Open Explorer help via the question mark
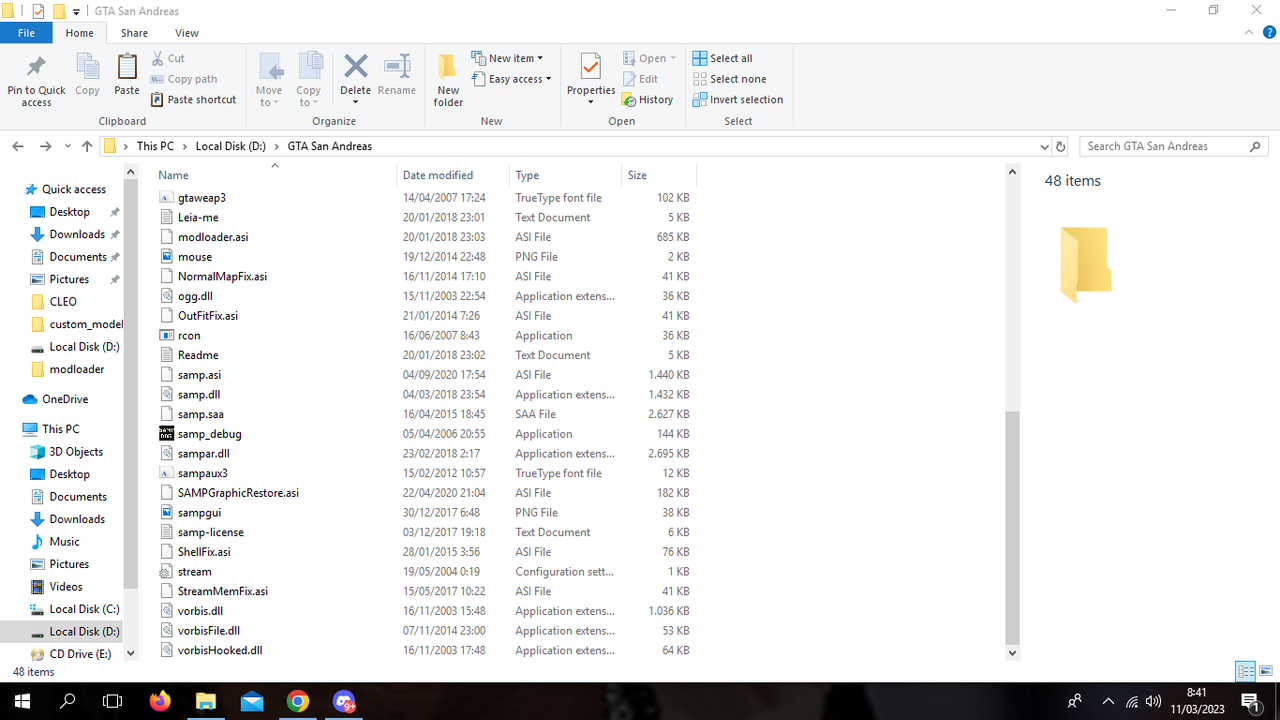 pos(1267,33)
